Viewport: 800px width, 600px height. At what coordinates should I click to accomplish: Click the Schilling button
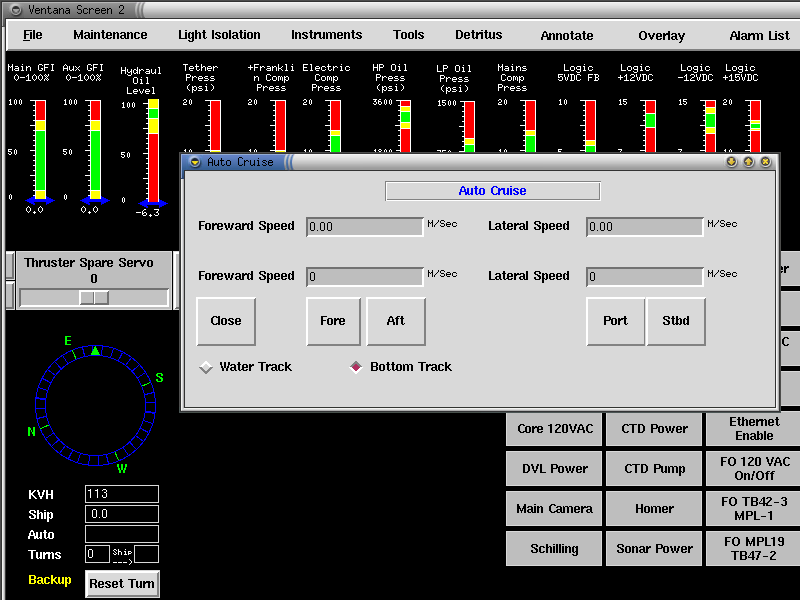(555, 549)
